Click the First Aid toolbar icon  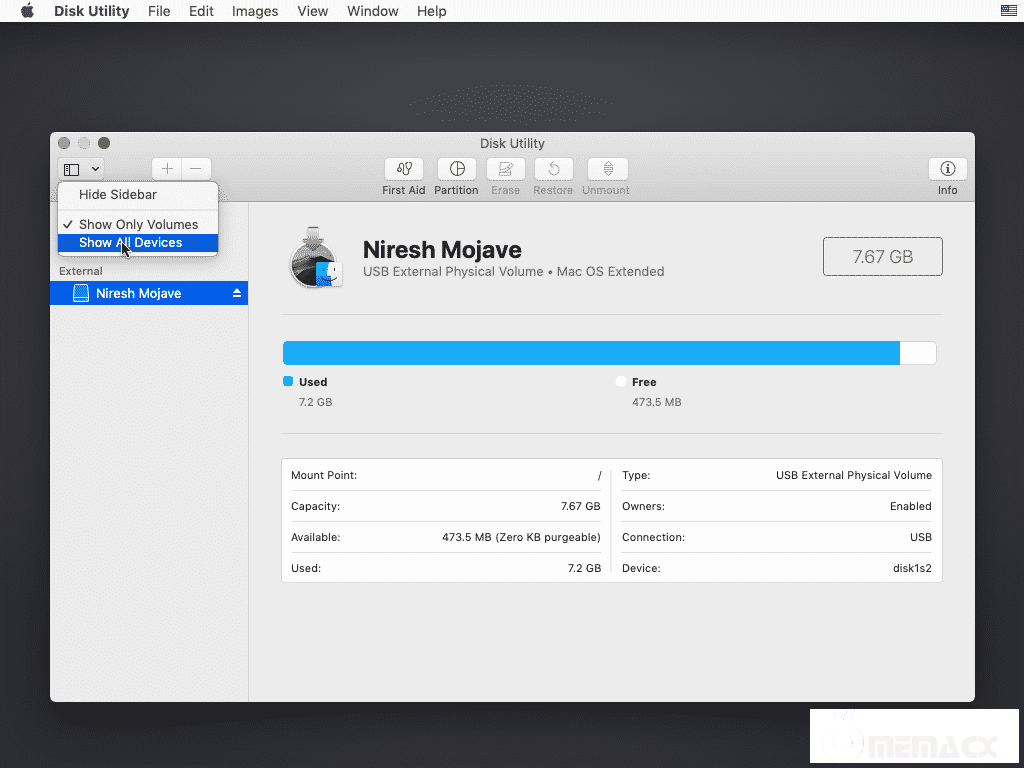click(404, 170)
